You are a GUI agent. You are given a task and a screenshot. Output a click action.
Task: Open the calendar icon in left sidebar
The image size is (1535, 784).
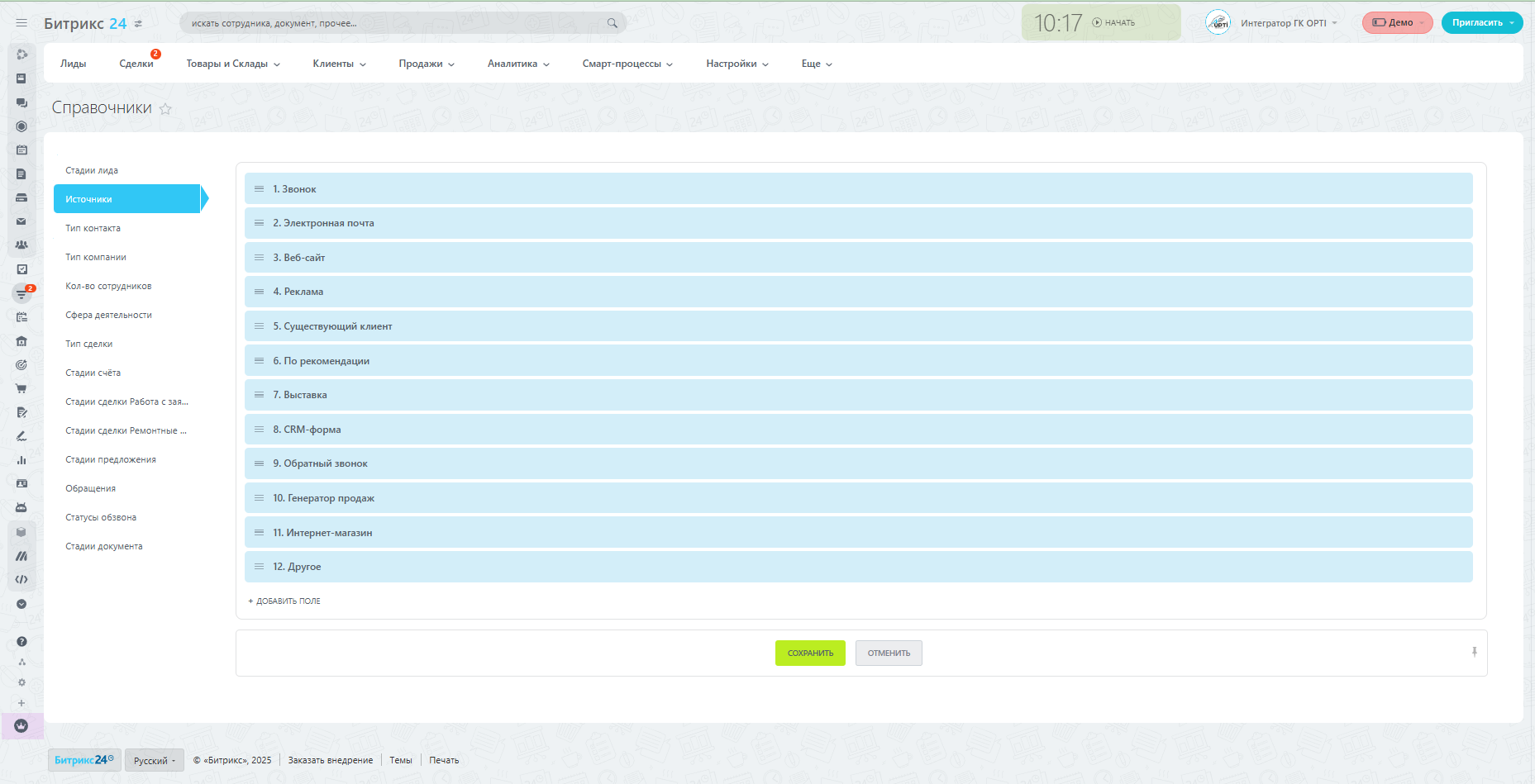(21, 150)
